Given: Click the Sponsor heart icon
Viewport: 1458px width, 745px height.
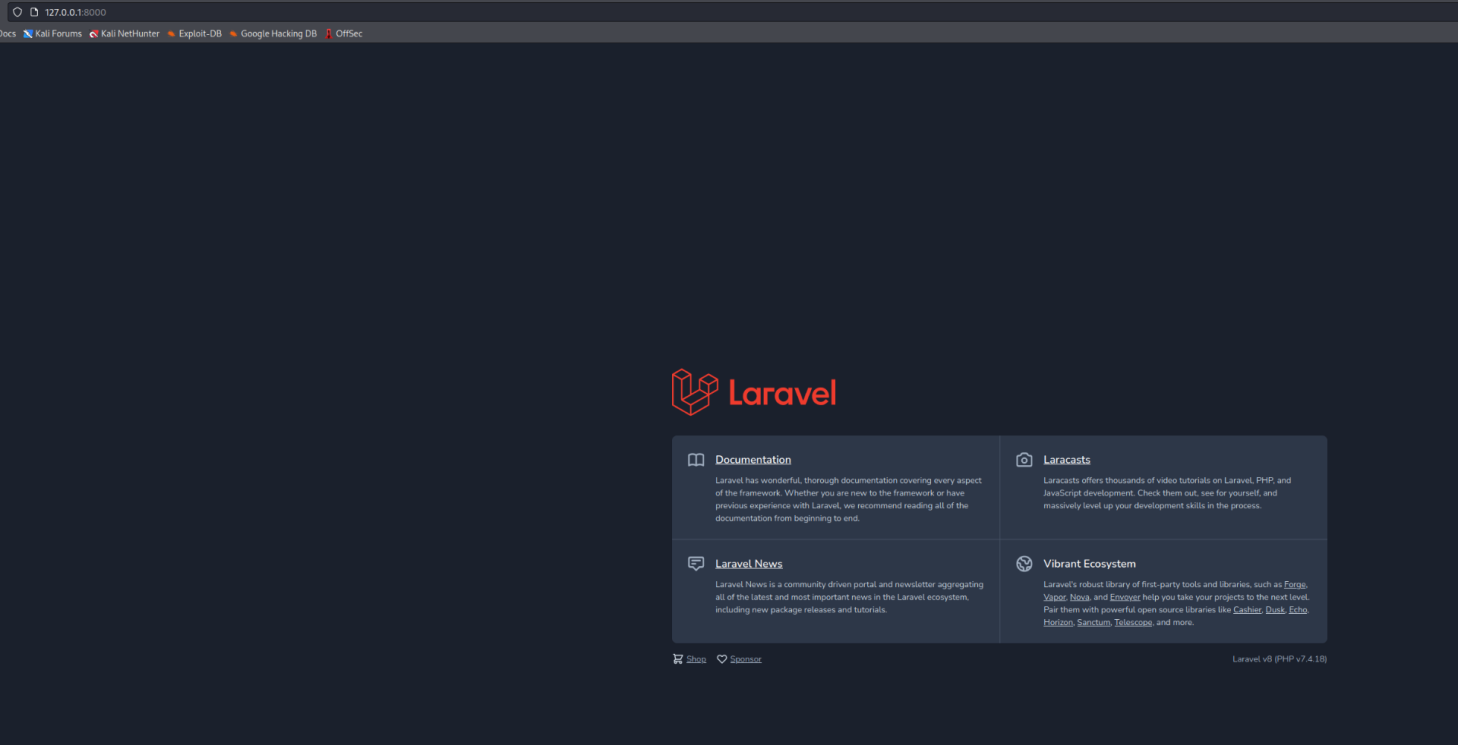Looking at the screenshot, I should [x=722, y=659].
